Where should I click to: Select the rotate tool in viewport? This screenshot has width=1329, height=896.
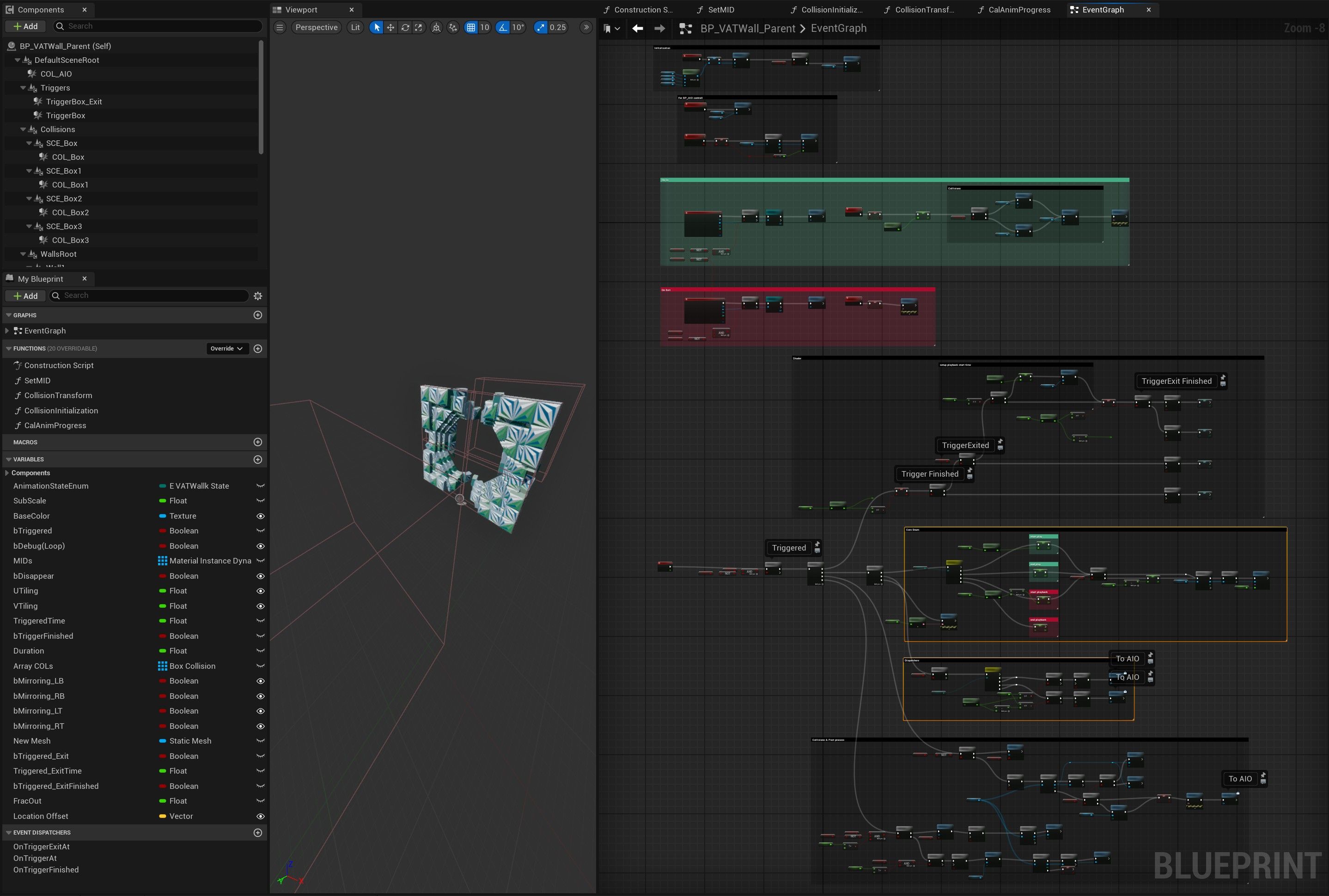pos(405,27)
